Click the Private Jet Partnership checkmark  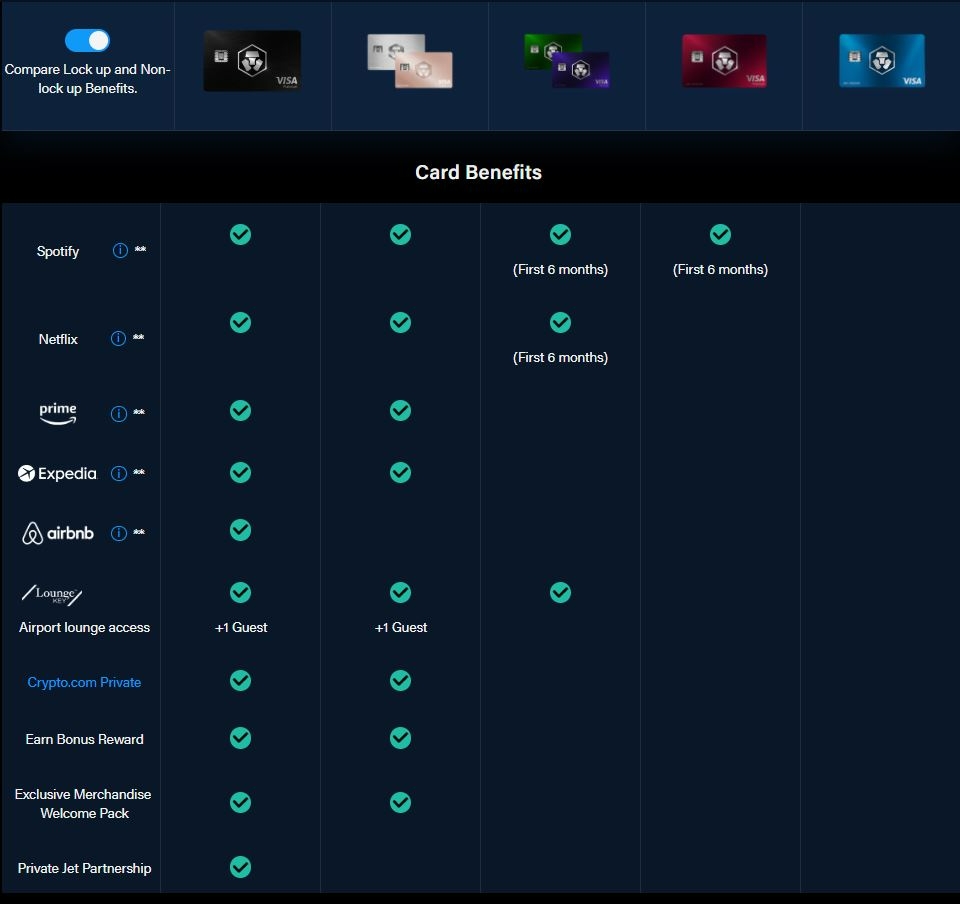(x=241, y=867)
